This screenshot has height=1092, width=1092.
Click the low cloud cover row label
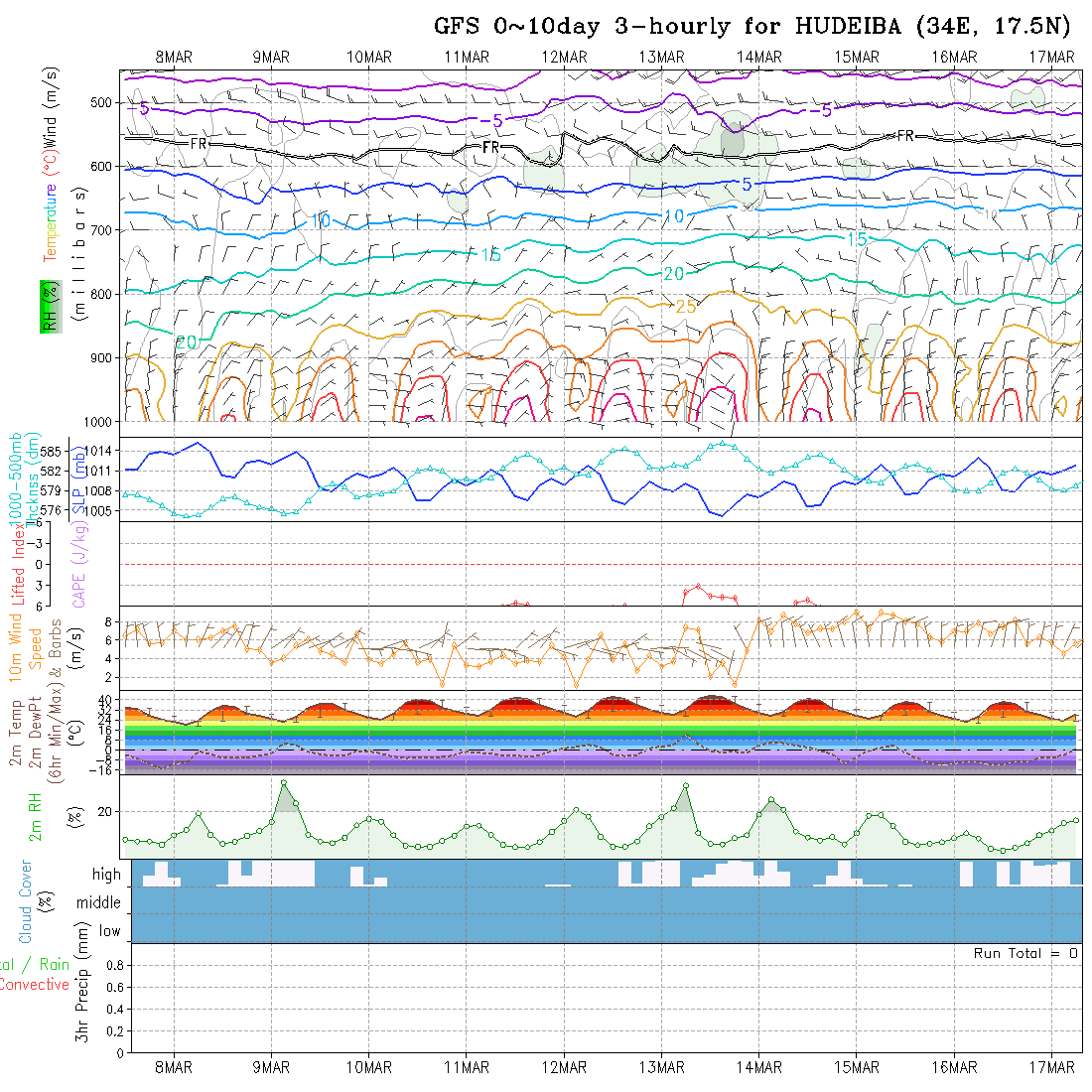[109, 931]
